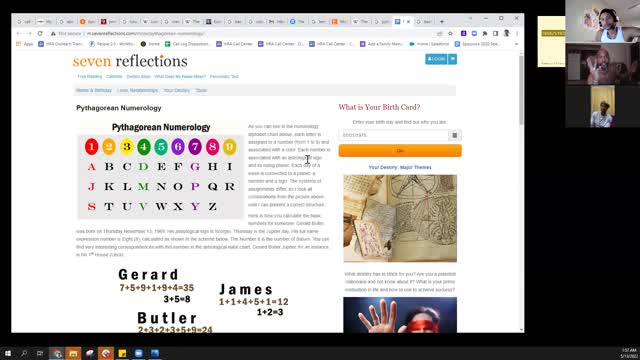Close the active browser tab
The width and height of the screenshot is (640, 360).
point(408,22)
